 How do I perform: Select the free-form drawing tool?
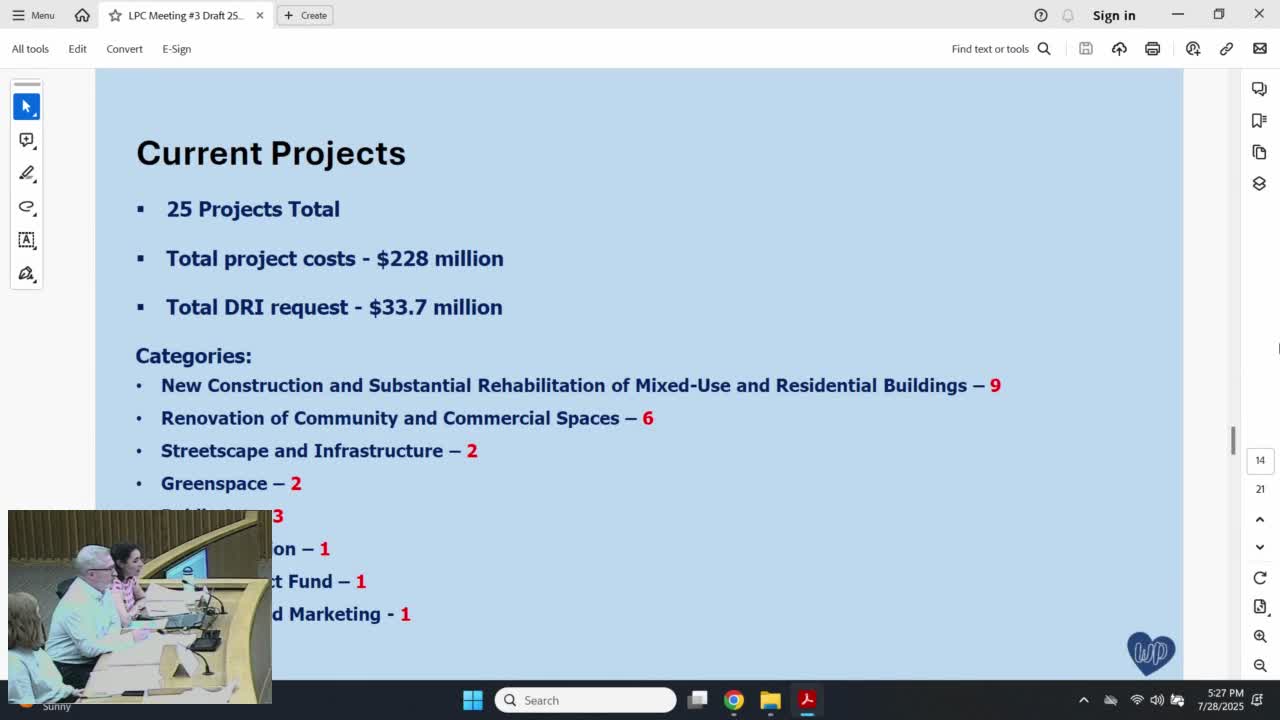[x=26, y=207]
